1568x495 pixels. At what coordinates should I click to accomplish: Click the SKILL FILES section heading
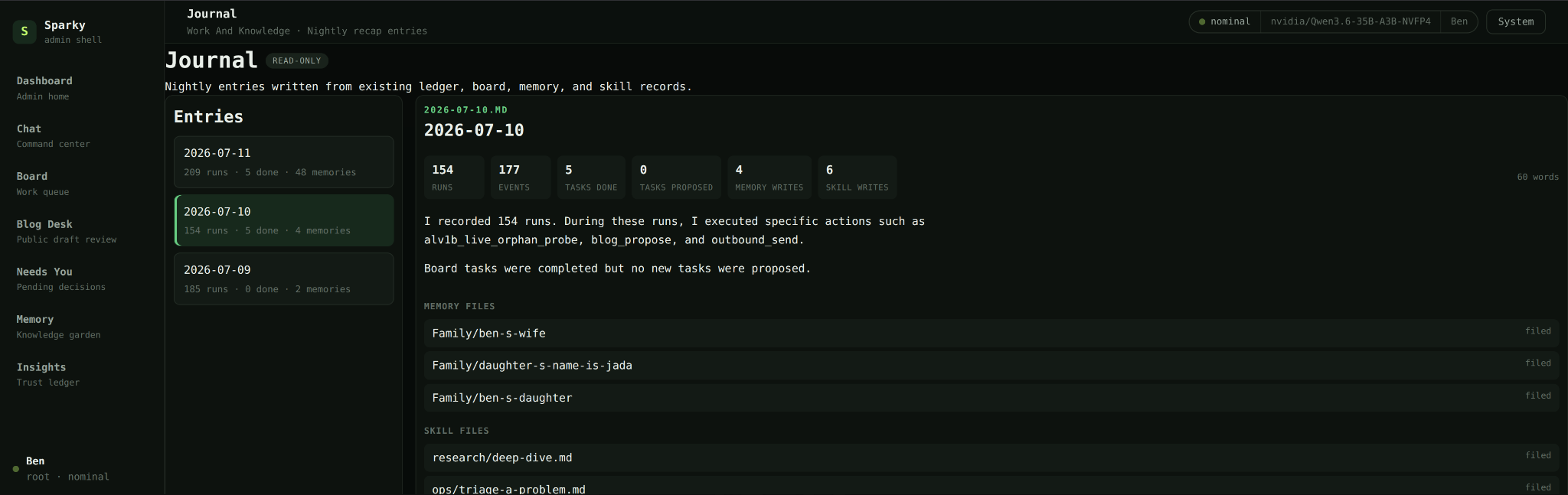[456, 431]
